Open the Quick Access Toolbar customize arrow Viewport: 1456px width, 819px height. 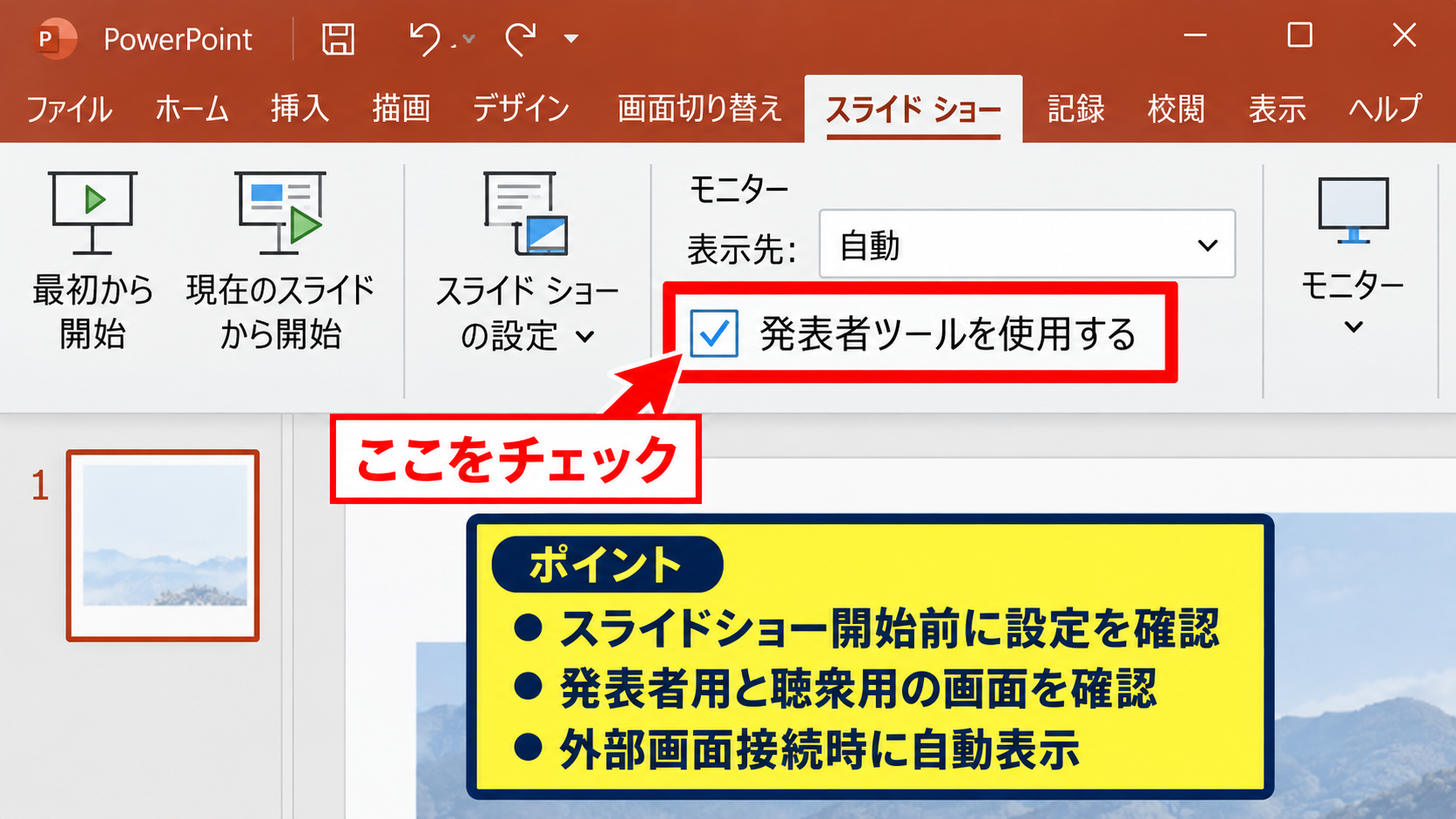(571, 39)
